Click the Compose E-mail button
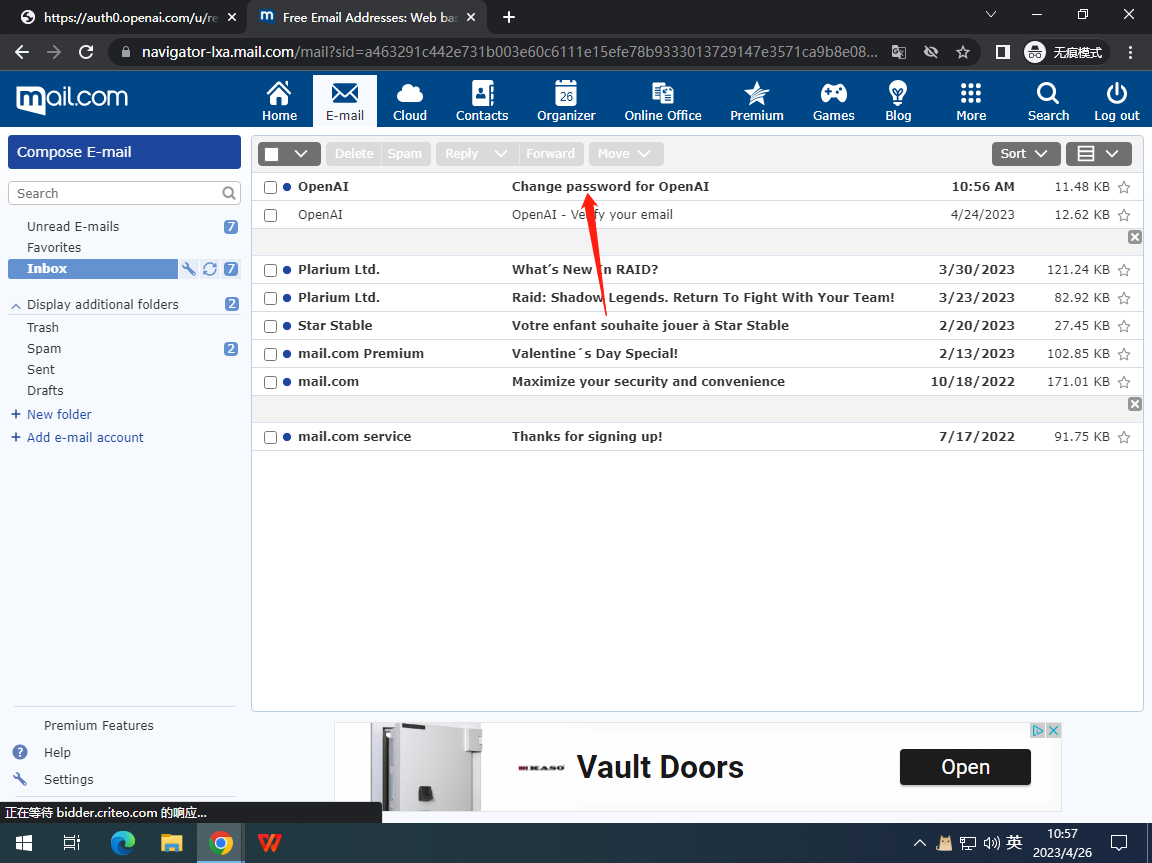The height and width of the screenshot is (863, 1152). pyautogui.click(x=124, y=152)
